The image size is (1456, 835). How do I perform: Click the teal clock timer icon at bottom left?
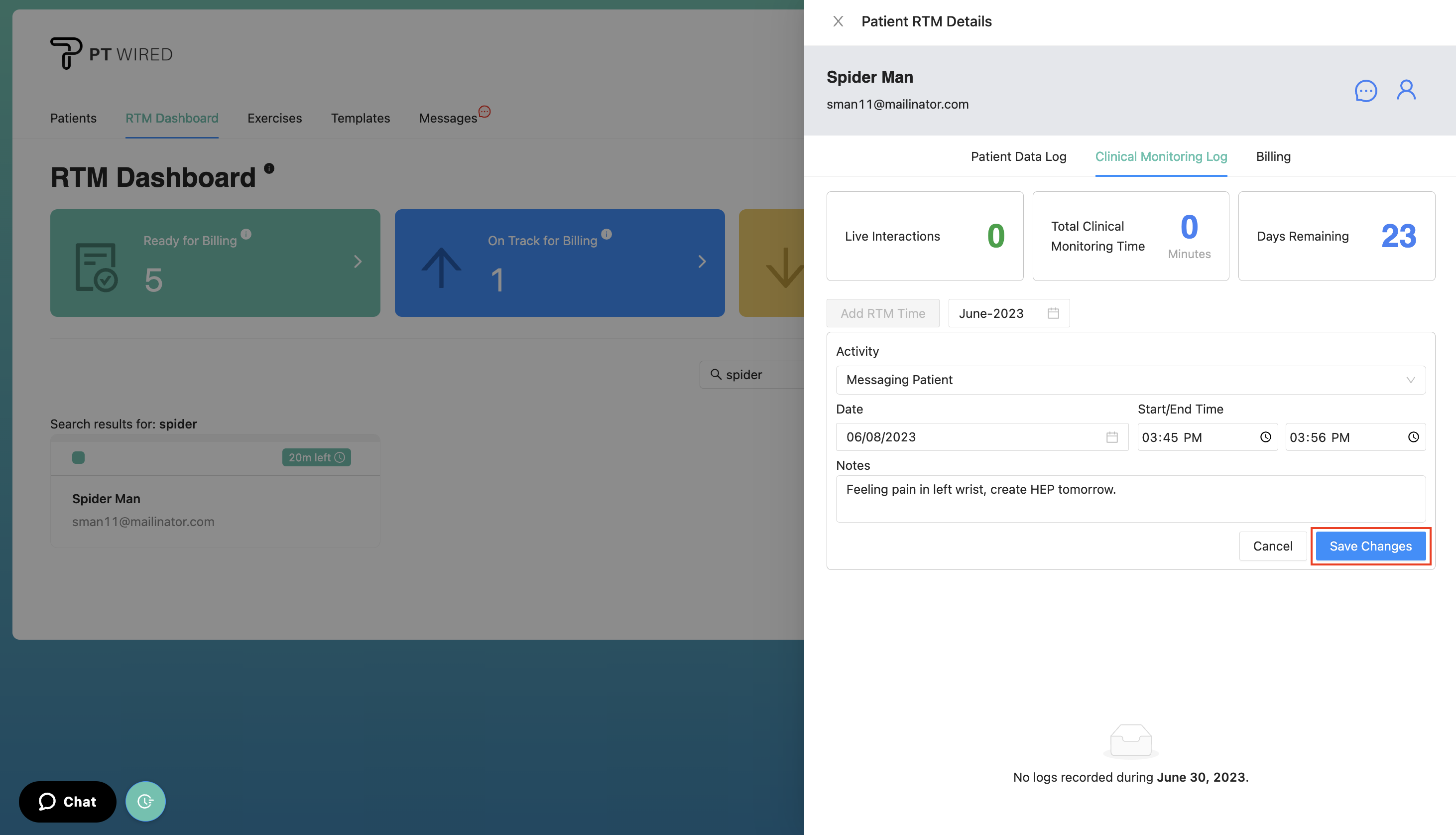[145, 801]
